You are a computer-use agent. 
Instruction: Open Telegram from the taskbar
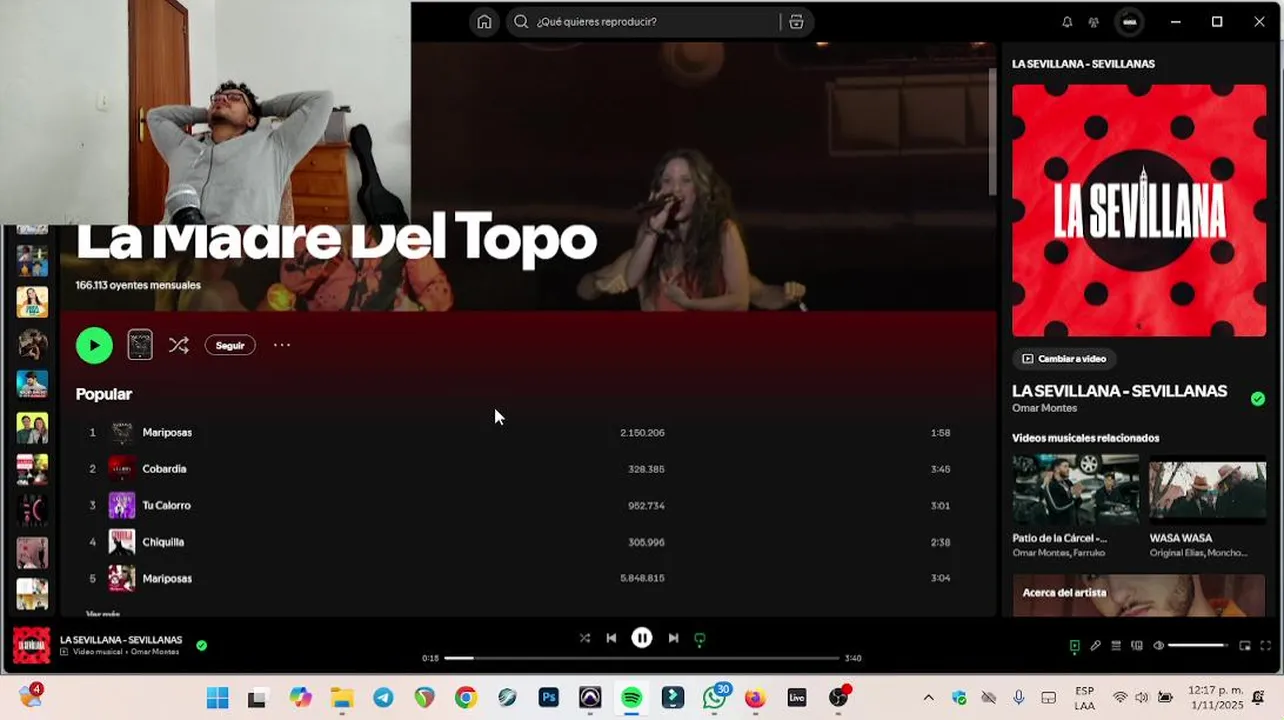click(383, 698)
